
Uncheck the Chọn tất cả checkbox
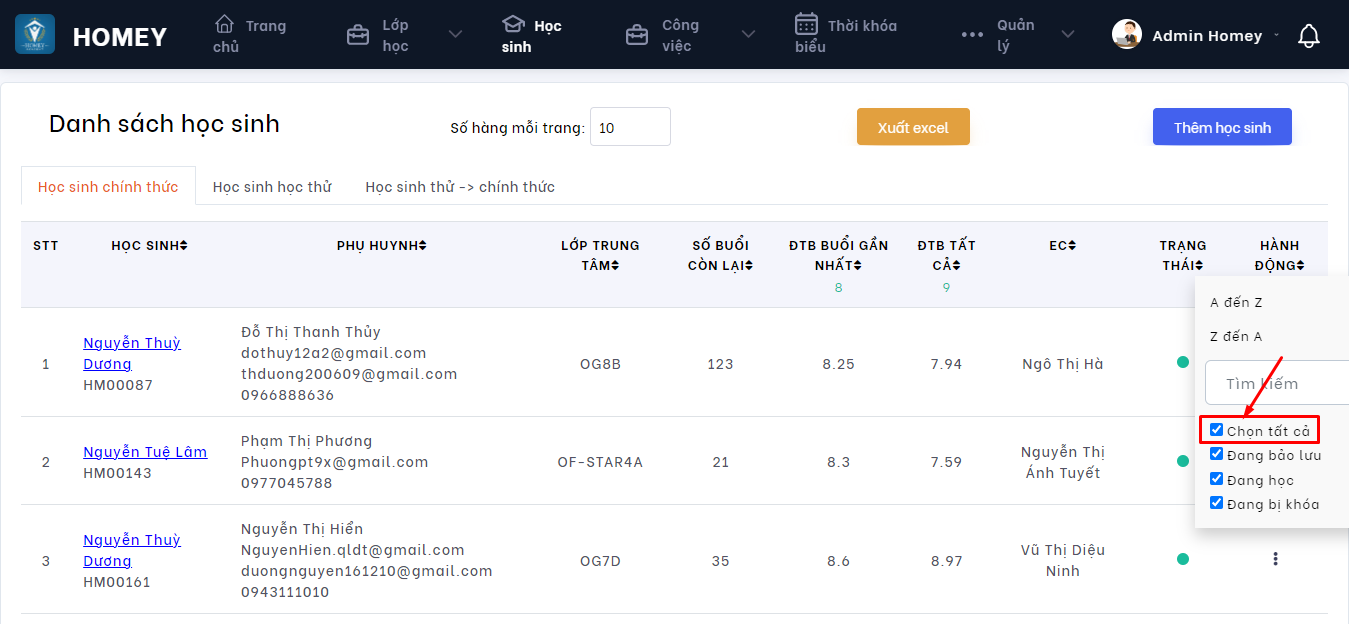click(x=1217, y=430)
